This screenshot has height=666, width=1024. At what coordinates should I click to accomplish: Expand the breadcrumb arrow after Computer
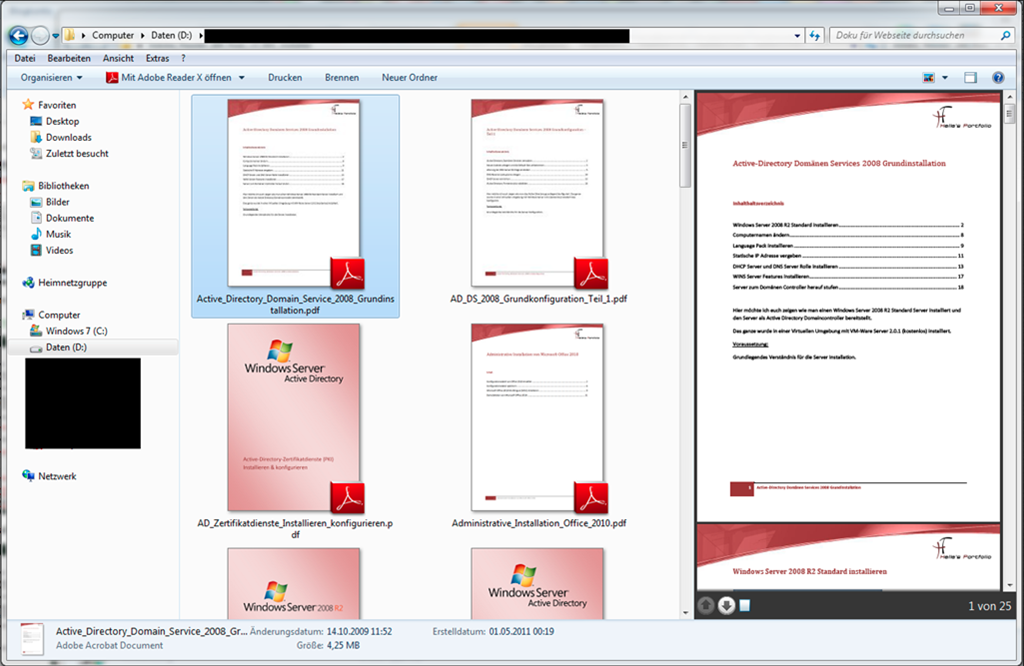tap(142, 35)
